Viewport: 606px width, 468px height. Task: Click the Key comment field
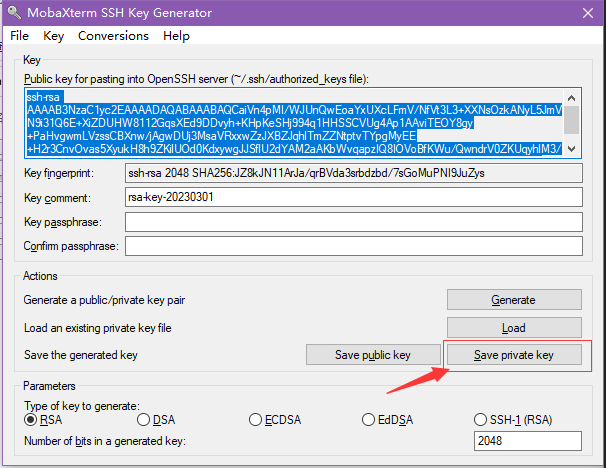354,197
